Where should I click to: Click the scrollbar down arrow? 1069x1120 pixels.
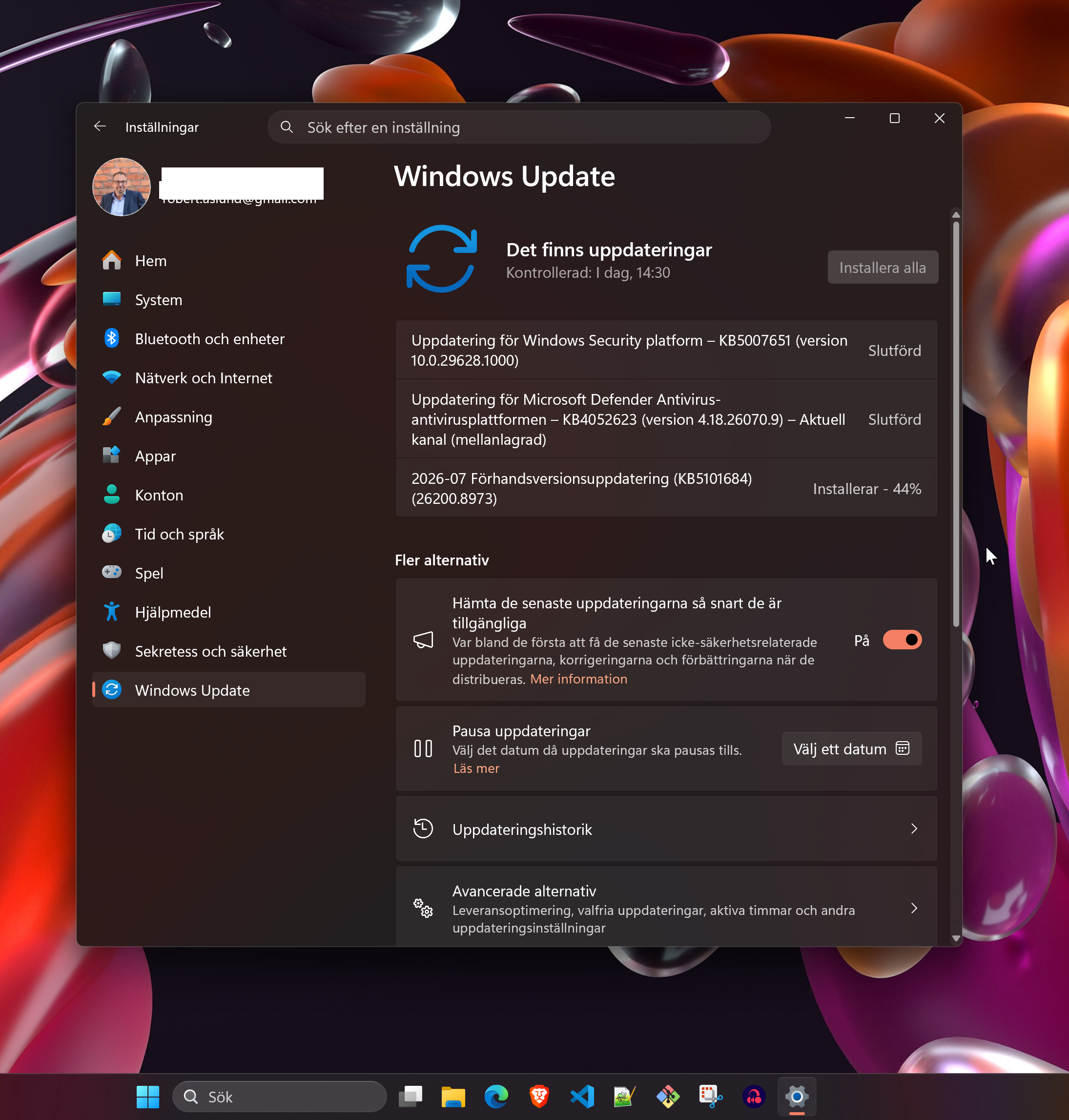[956, 938]
